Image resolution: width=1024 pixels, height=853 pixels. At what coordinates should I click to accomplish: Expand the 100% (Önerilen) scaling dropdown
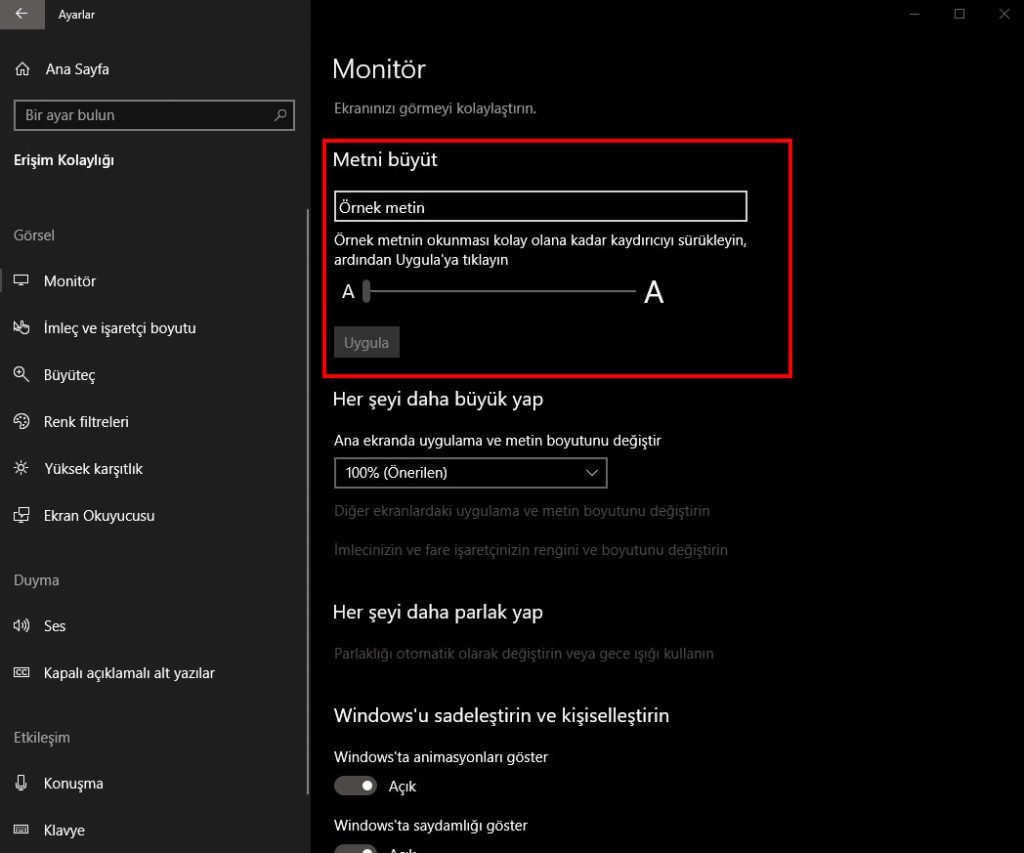pyautogui.click(x=470, y=472)
